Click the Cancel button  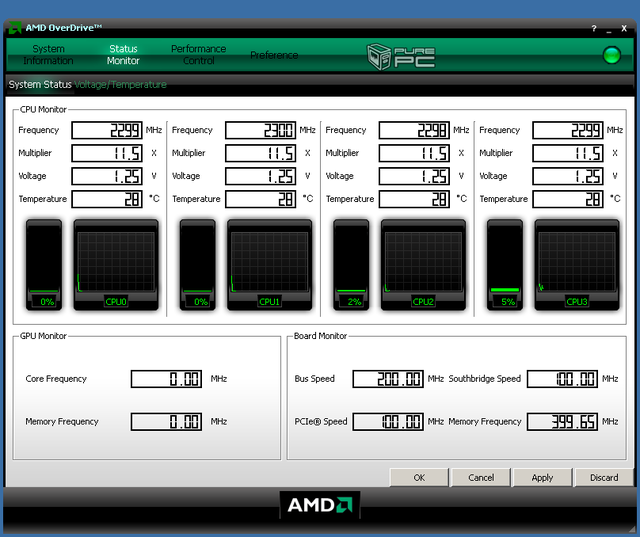coord(481,477)
